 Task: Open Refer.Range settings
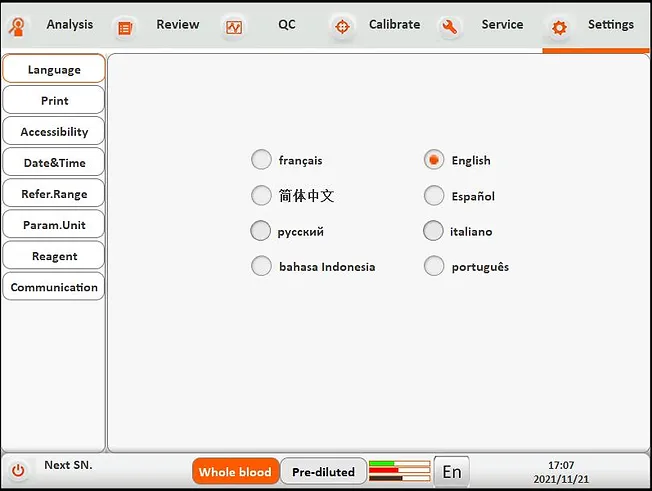pyautogui.click(x=54, y=194)
